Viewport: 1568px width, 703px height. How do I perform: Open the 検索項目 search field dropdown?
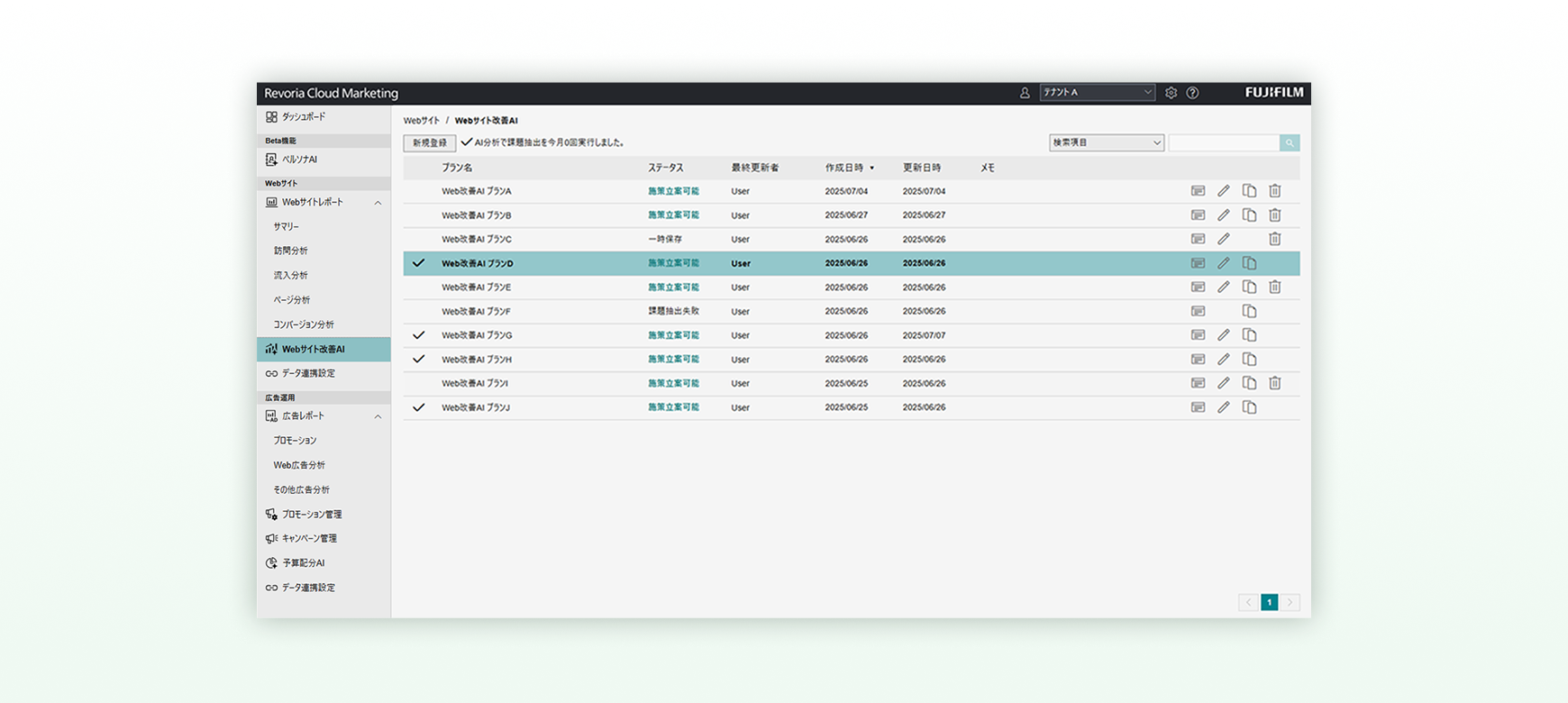coord(1106,143)
